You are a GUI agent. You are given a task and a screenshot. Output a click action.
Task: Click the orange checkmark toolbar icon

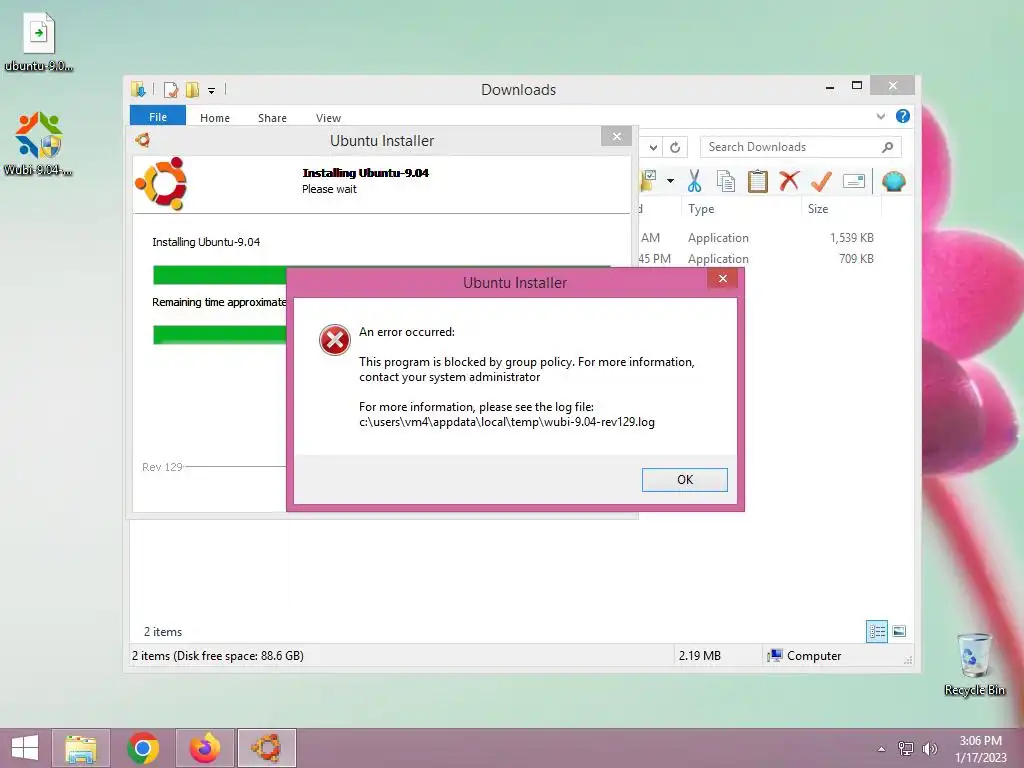point(821,181)
